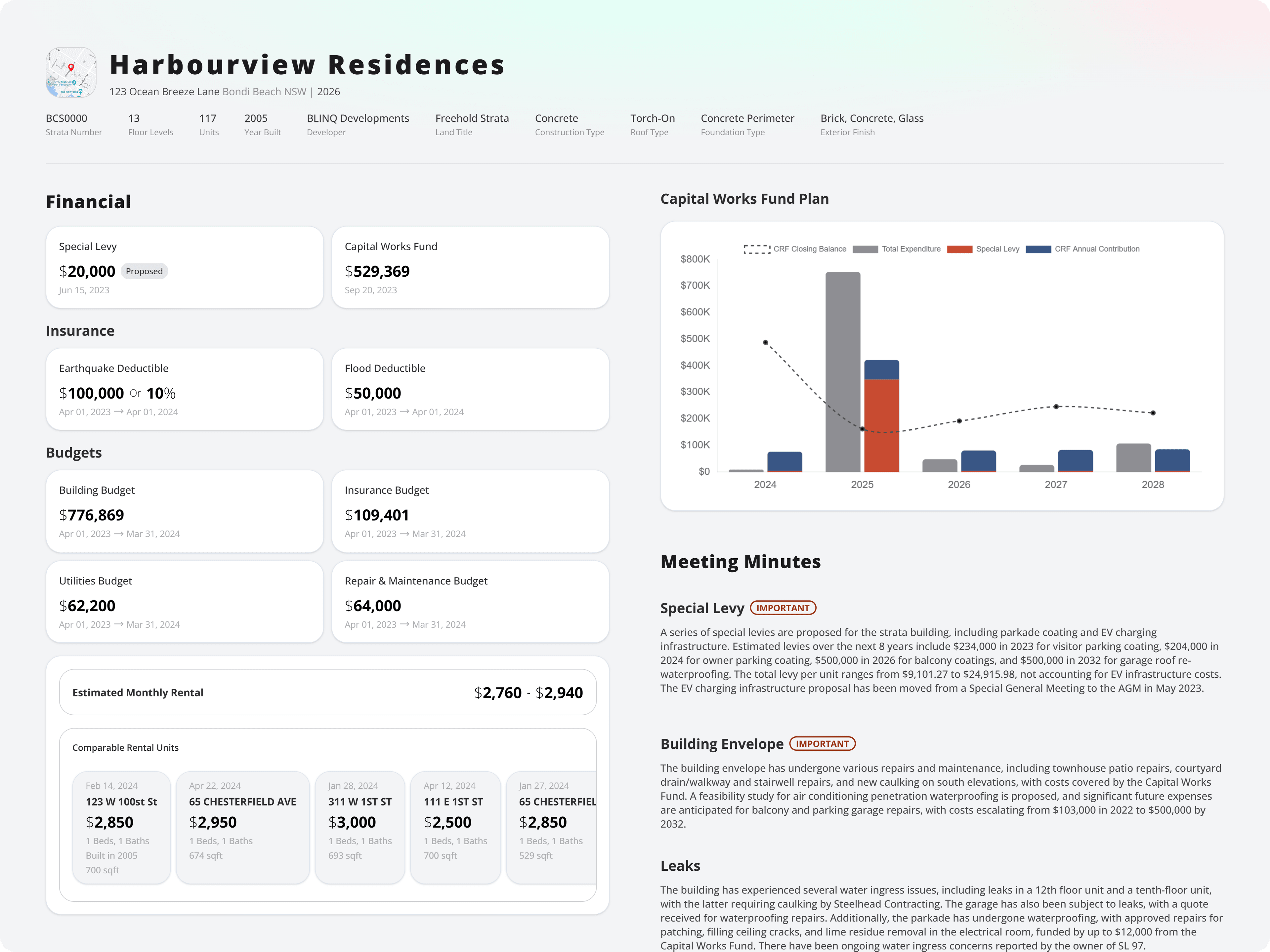Click the 2024 closing balance data point

coord(765,342)
